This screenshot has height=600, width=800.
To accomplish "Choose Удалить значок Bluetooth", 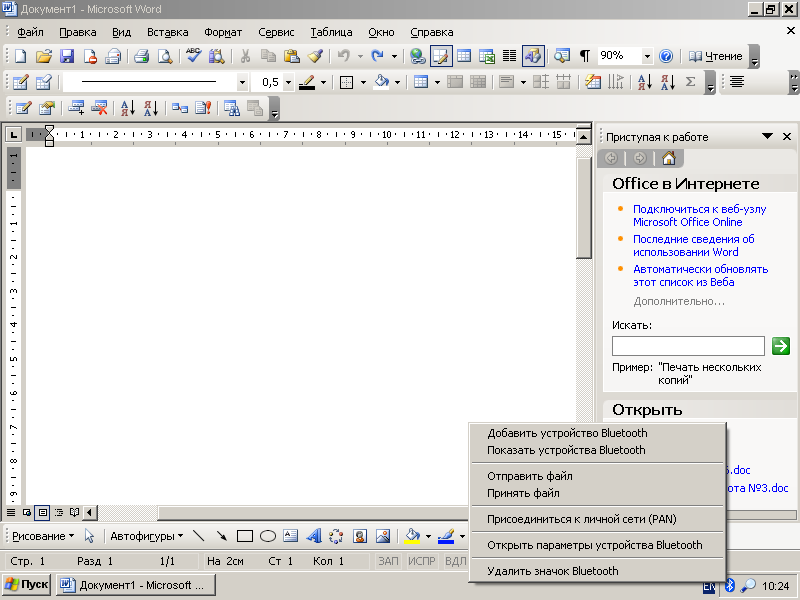I will tap(597, 571).
